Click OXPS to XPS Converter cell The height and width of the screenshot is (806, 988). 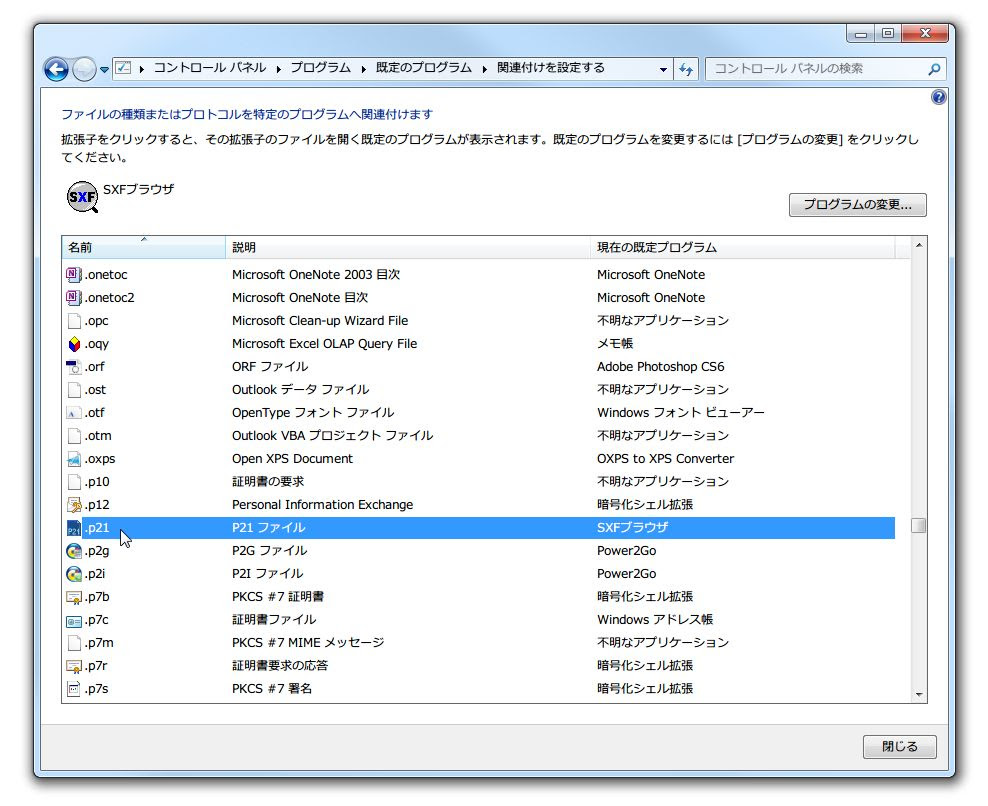pos(665,459)
